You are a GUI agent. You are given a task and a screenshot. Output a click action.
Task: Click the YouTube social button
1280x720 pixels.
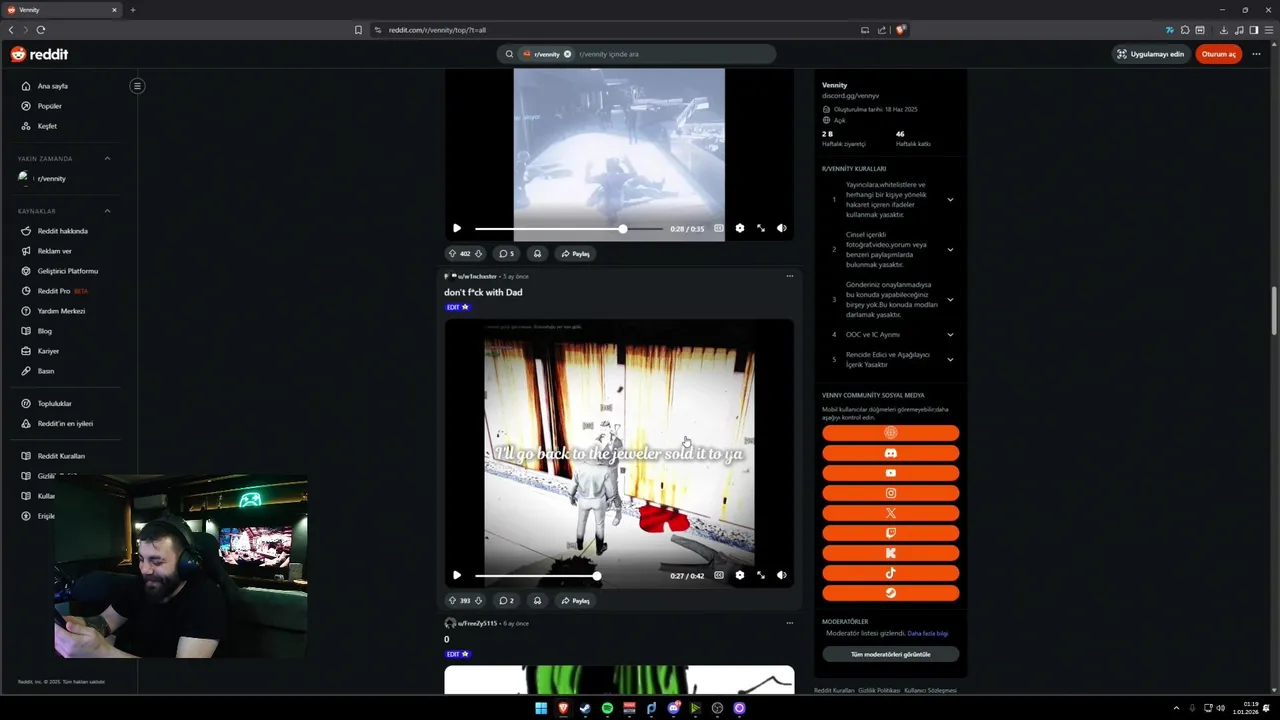click(x=890, y=473)
